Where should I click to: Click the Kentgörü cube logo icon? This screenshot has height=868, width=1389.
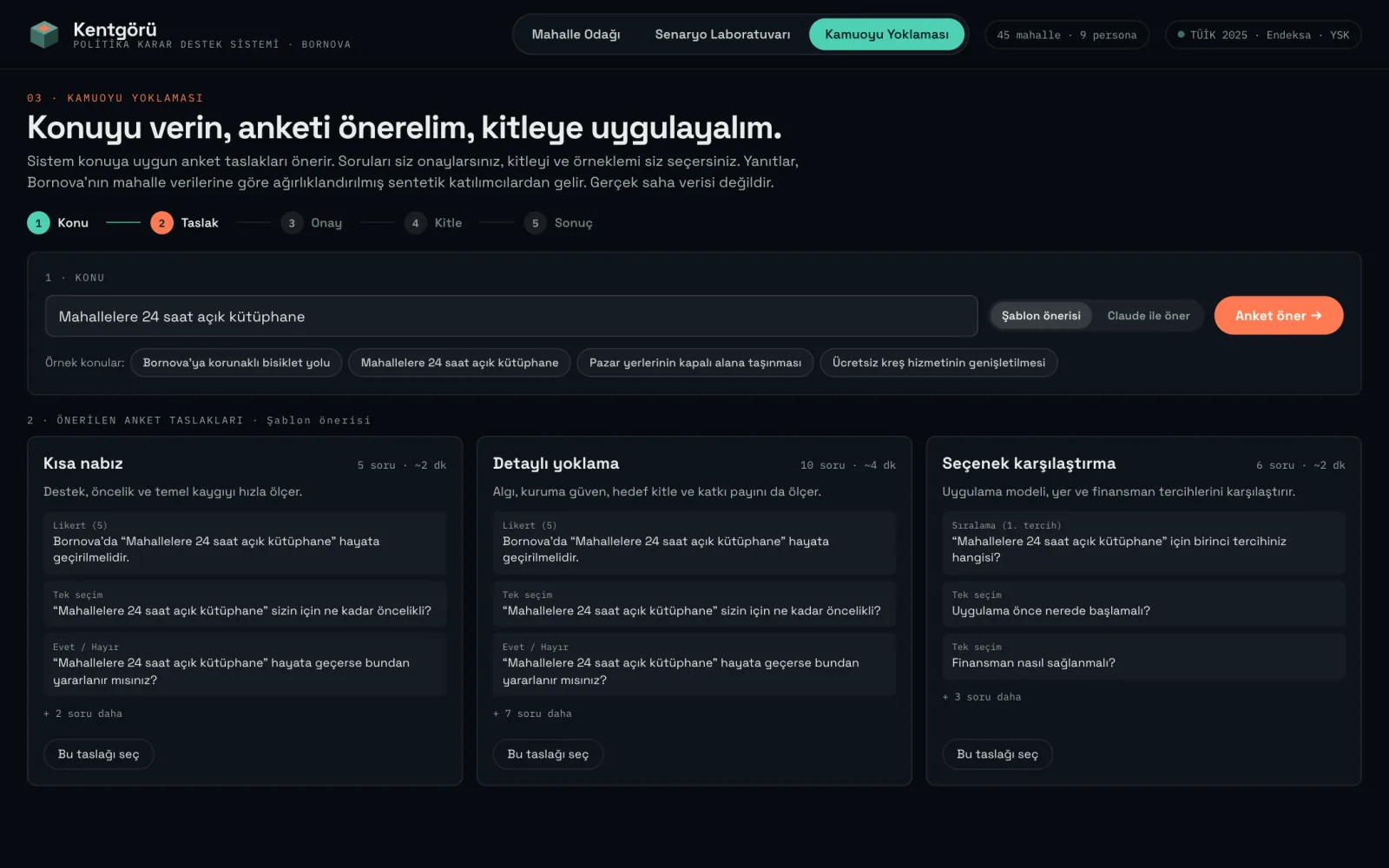(43, 35)
